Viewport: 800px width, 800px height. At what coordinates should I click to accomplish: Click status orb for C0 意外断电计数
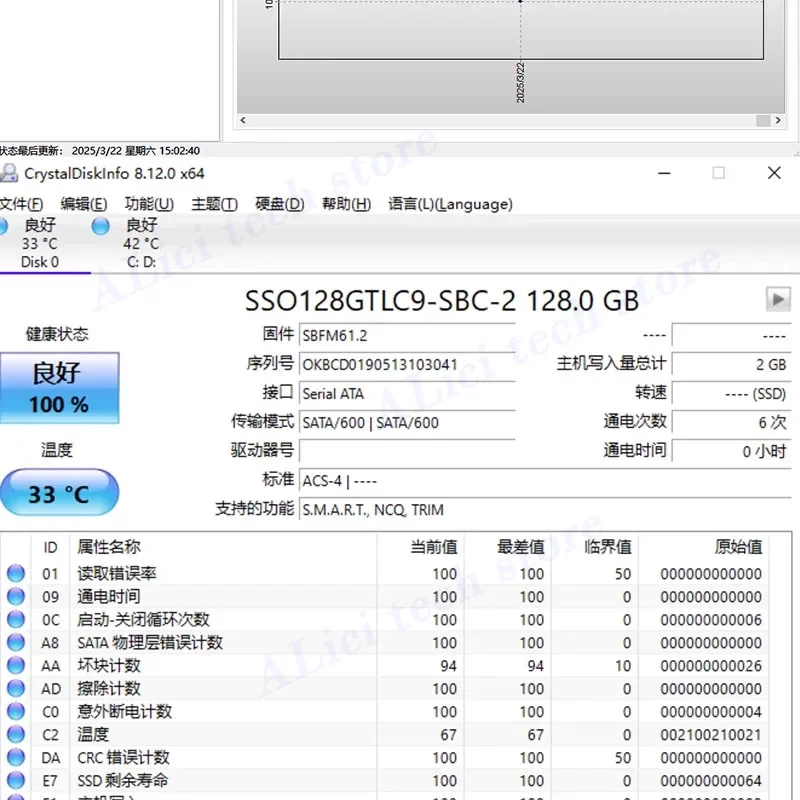coord(16,711)
